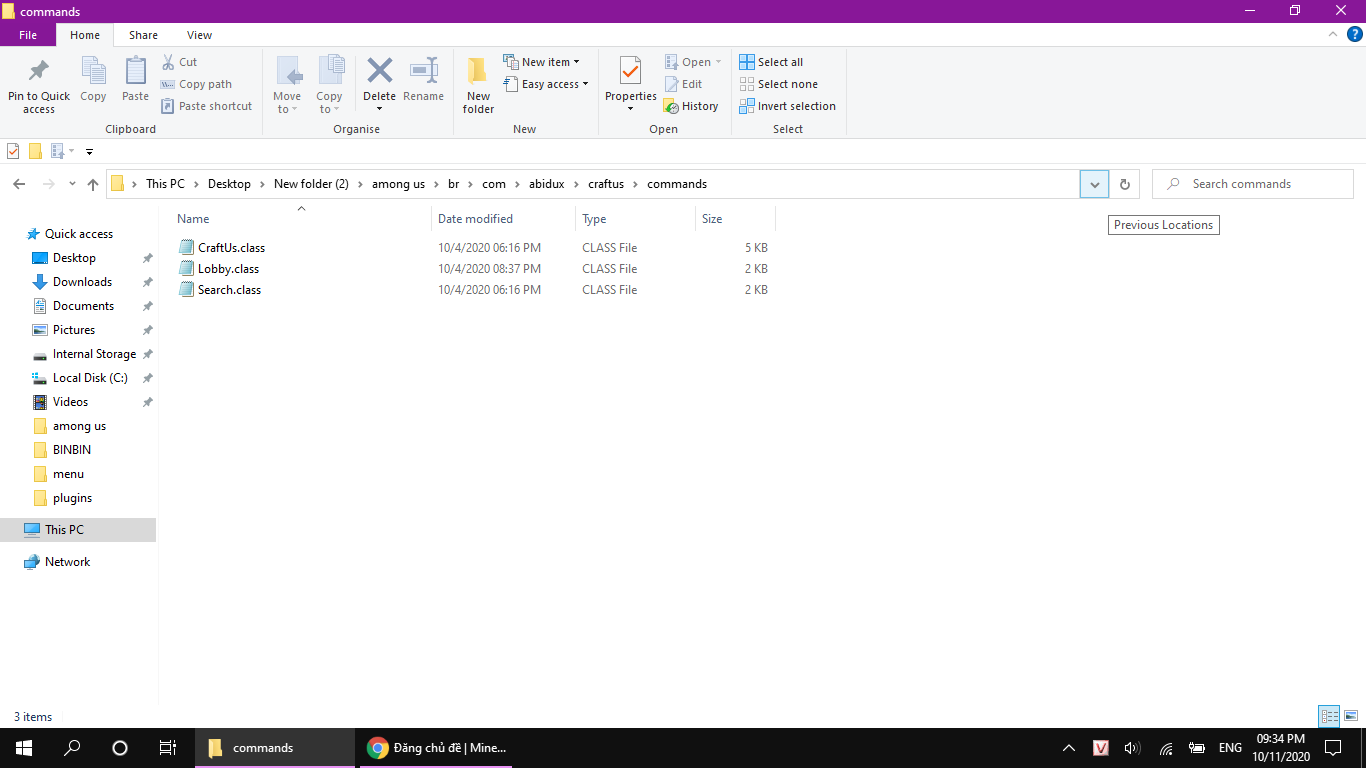The height and width of the screenshot is (768, 1366).
Task: Click the Cut scissors command
Action: [x=180, y=62]
